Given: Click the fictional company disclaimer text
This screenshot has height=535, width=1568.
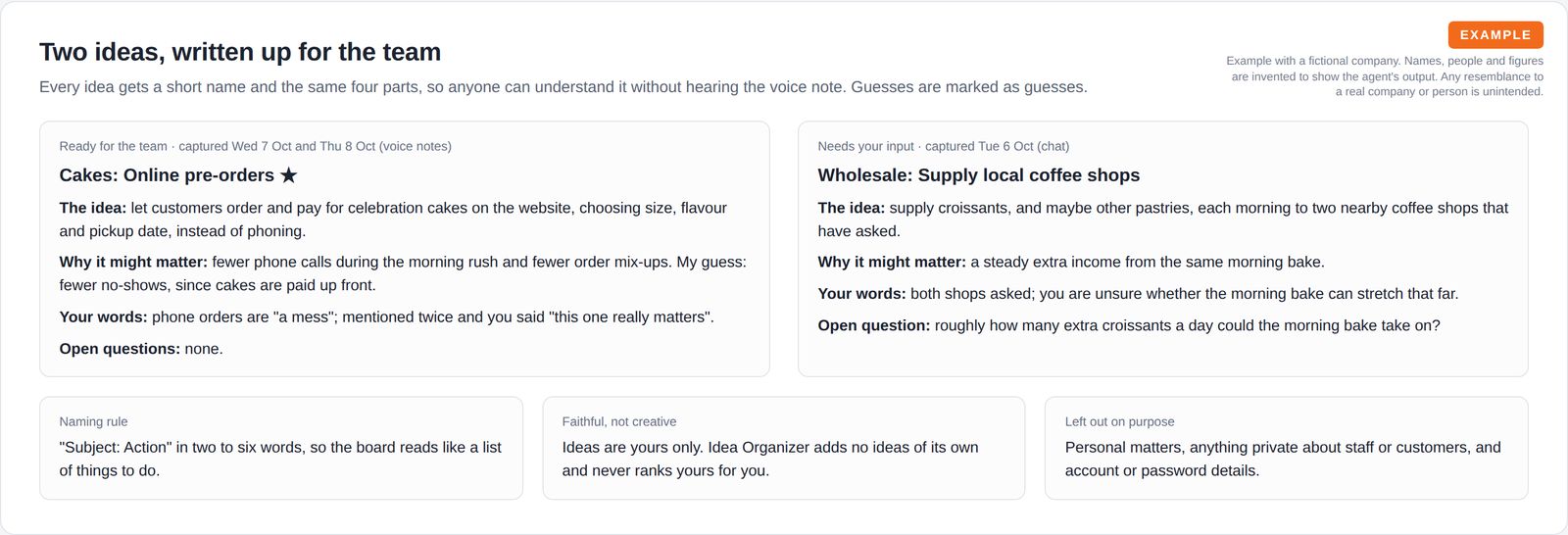Looking at the screenshot, I should coord(1385,75).
